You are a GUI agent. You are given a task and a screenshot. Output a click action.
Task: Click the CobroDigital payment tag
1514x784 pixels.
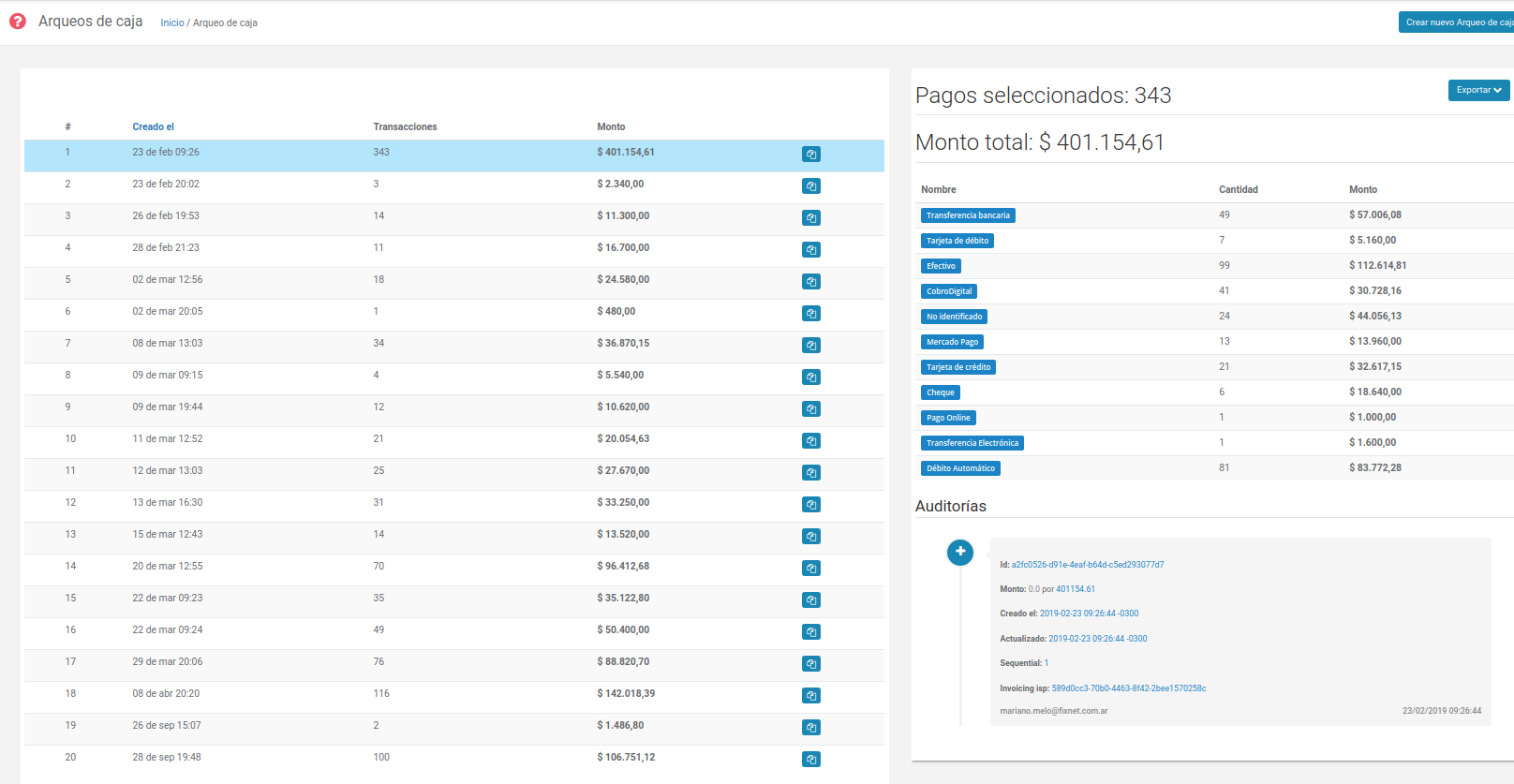tap(949, 291)
